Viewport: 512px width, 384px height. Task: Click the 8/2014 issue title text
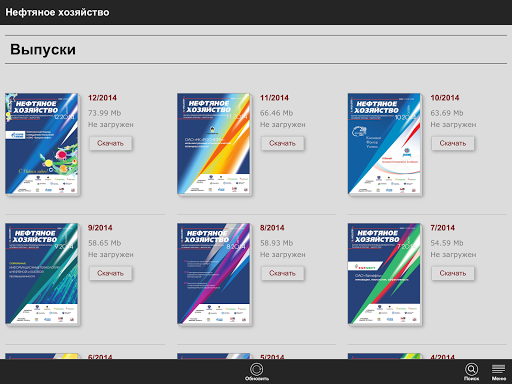272,228
